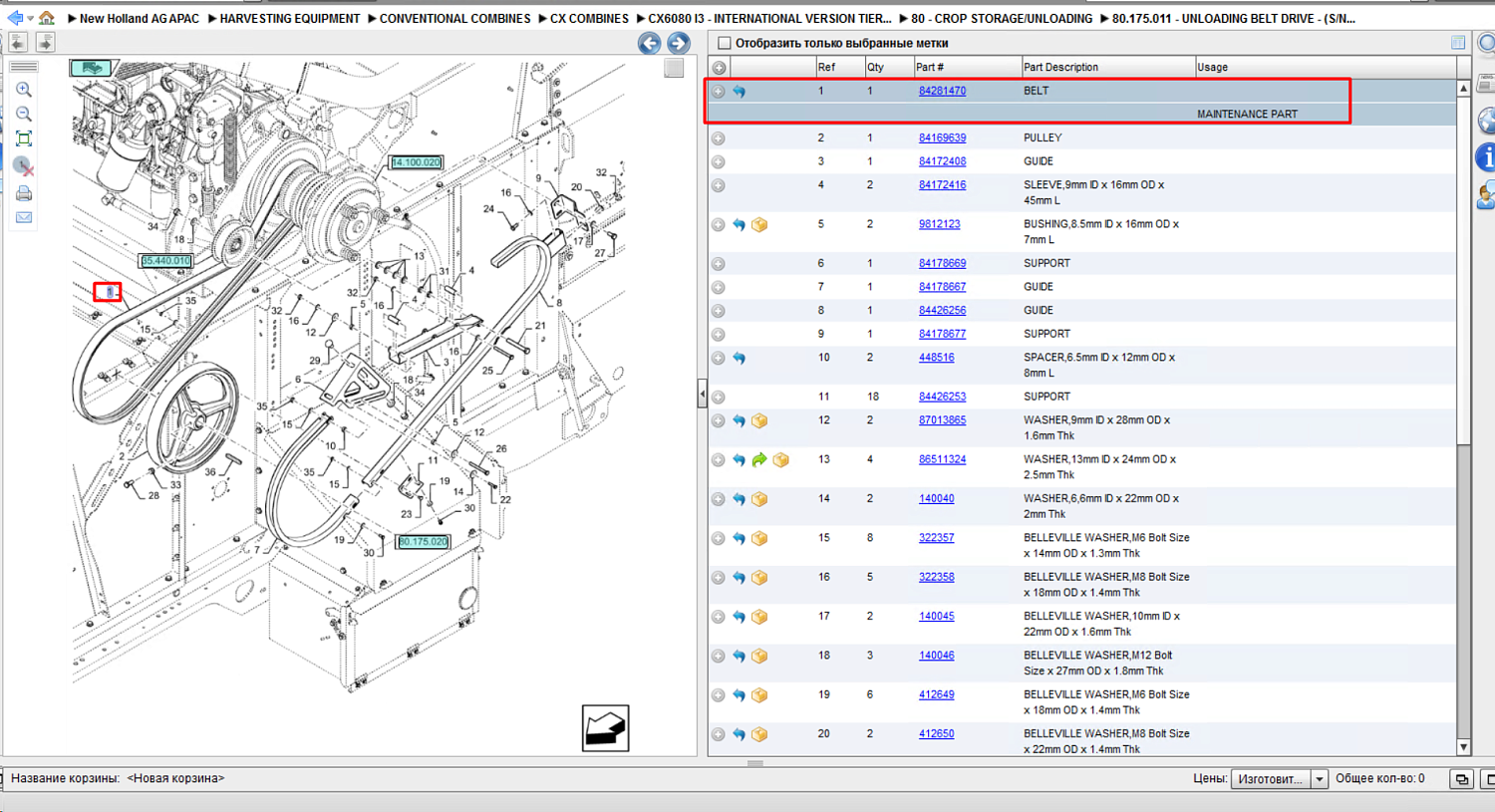
Task: Open part number 412649 link
Action: pos(936,695)
